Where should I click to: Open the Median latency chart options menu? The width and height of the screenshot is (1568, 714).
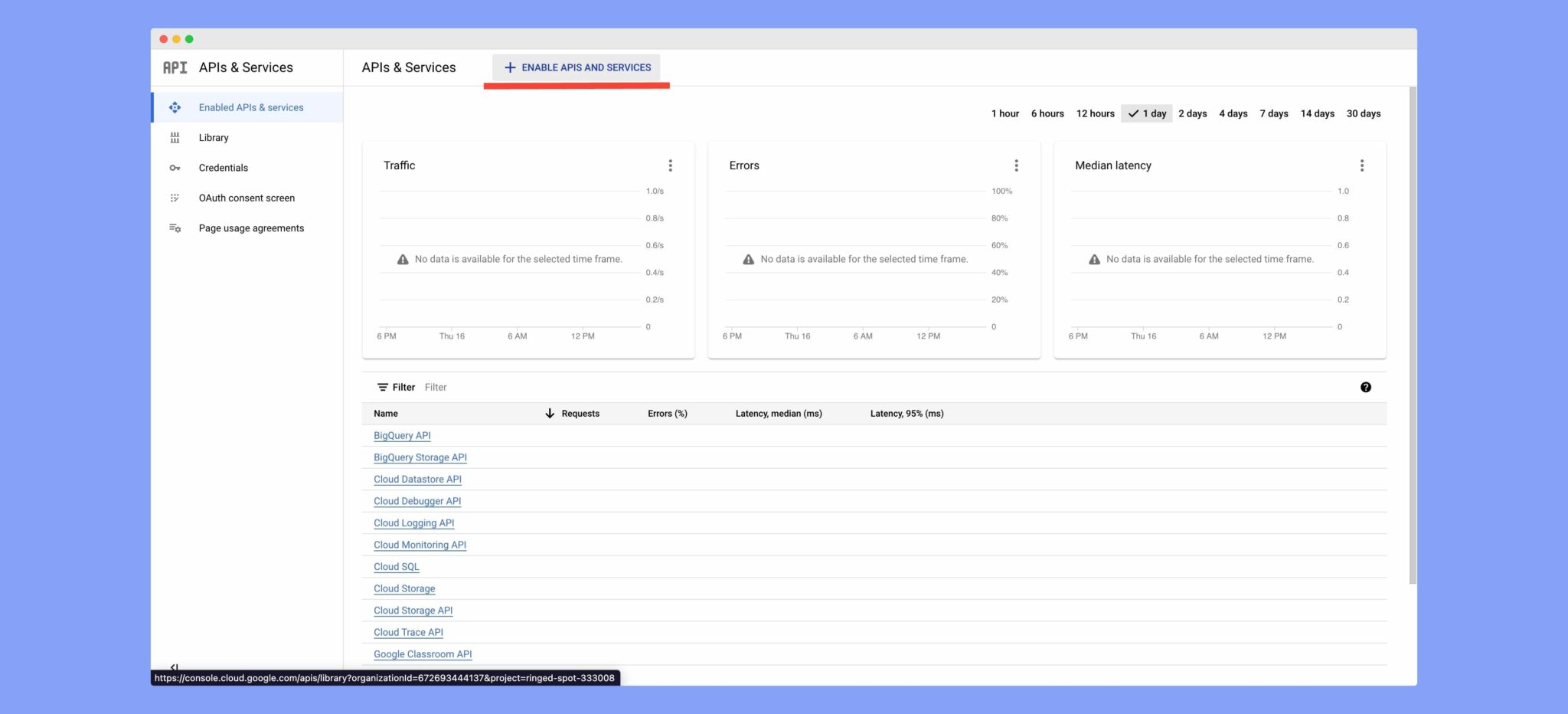pyautogui.click(x=1361, y=165)
